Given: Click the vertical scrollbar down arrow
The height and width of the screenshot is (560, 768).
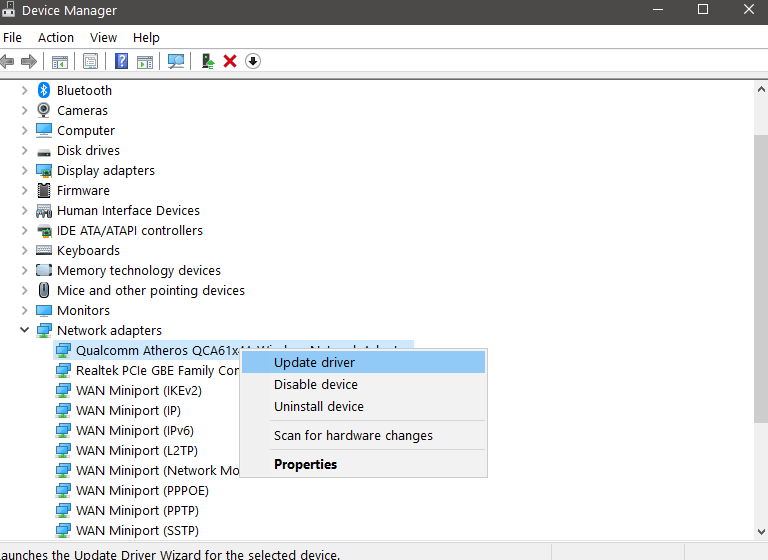Looking at the screenshot, I should (x=760, y=531).
